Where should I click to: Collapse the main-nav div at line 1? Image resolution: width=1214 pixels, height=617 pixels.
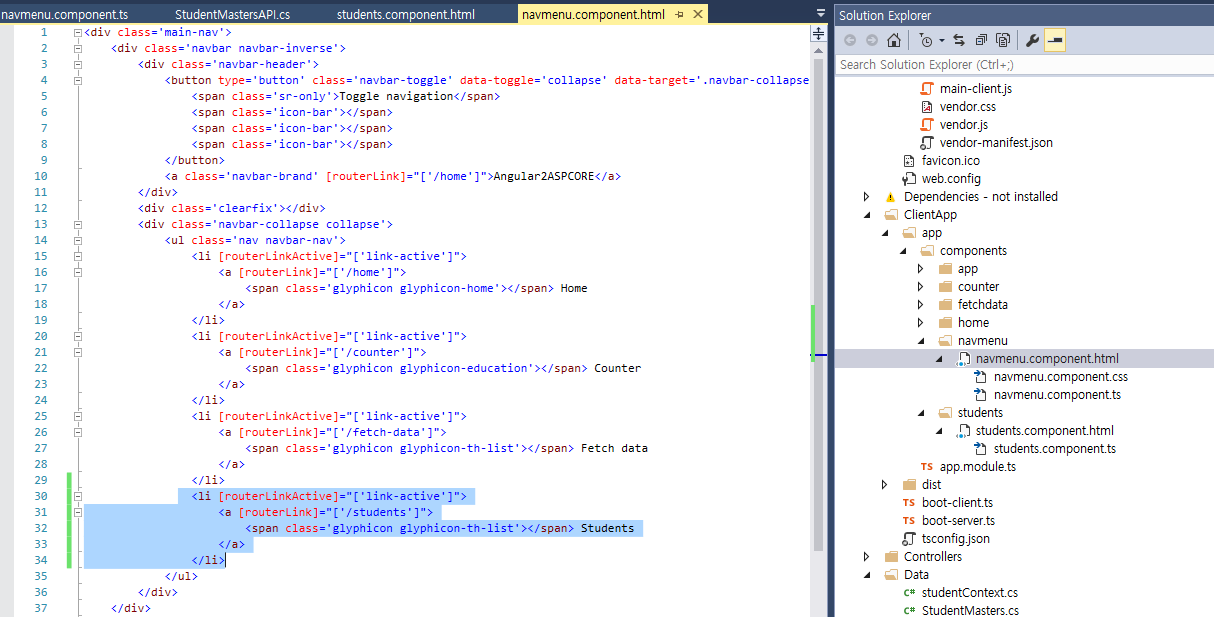pos(78,32)
